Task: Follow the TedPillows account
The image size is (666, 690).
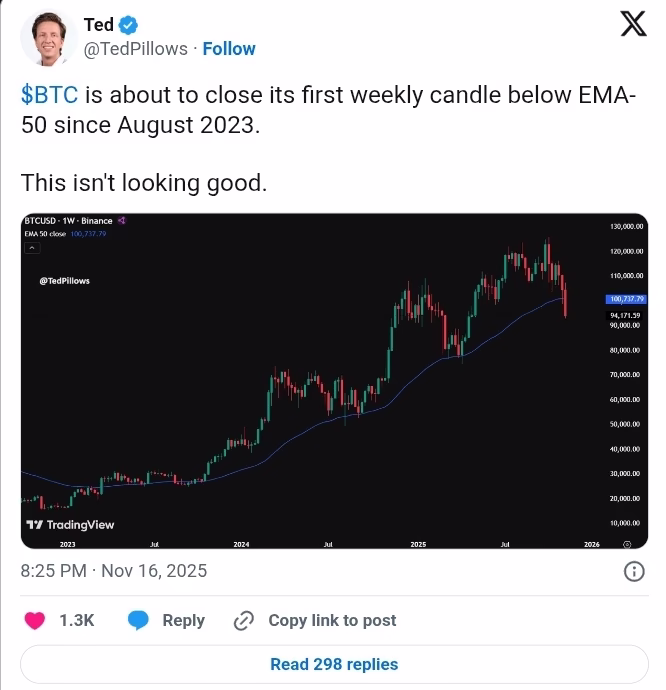Action: click(229, 48)
